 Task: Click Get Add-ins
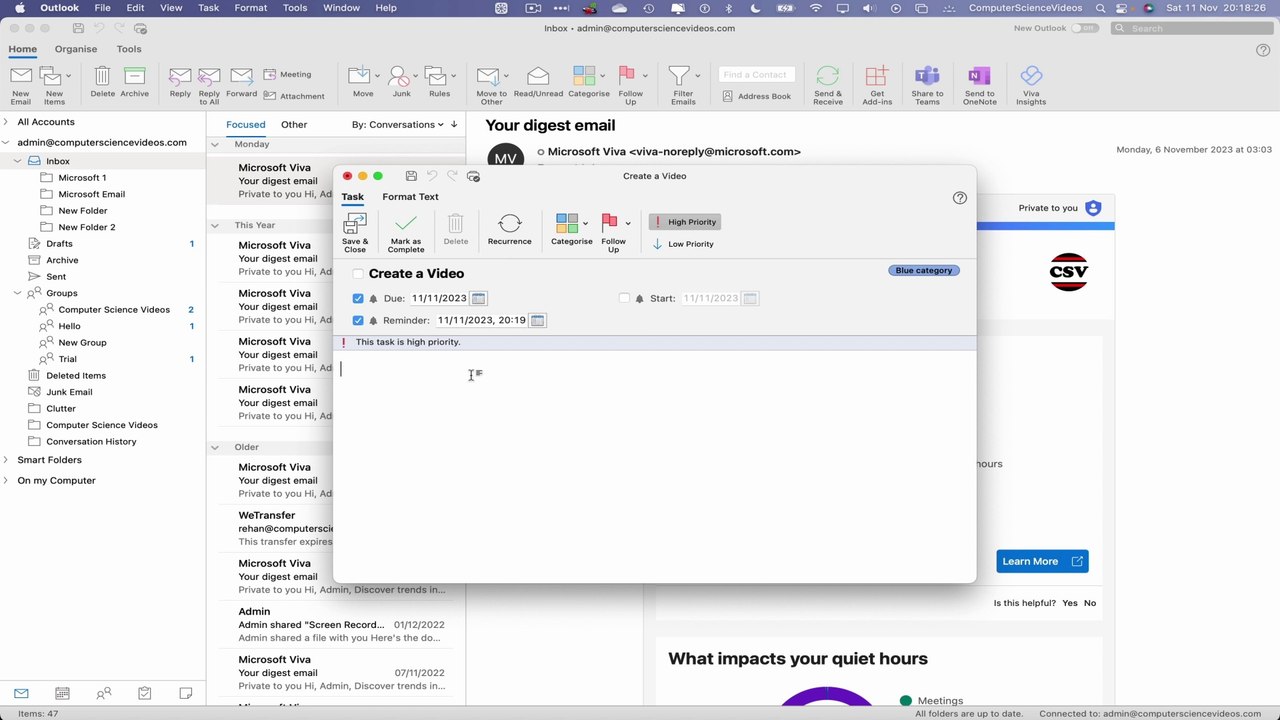(x=877, y=85)
